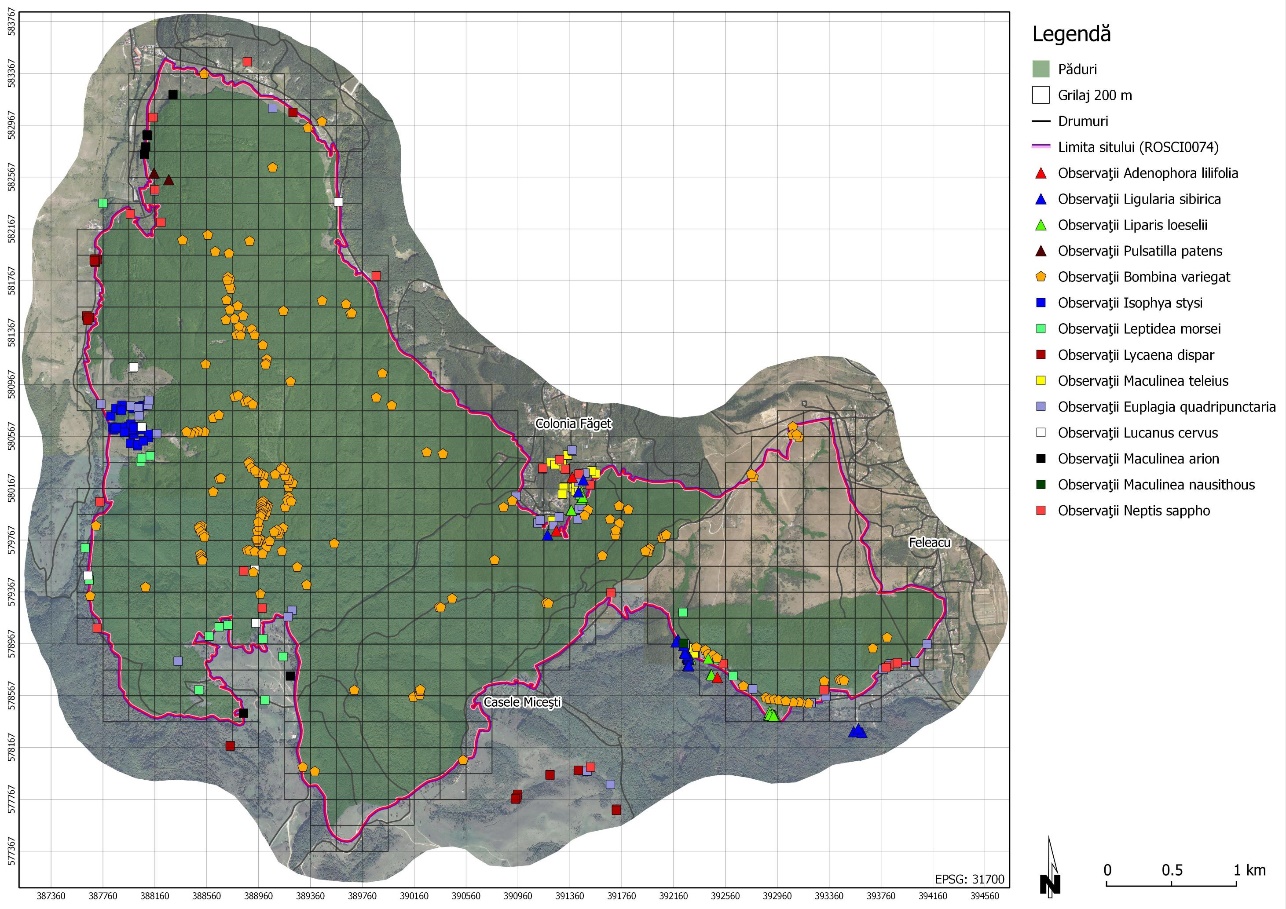Viewport: 1286px width, 909px height.
Task: Click the 583767 northing axis label
Action: tap(13, 20)
